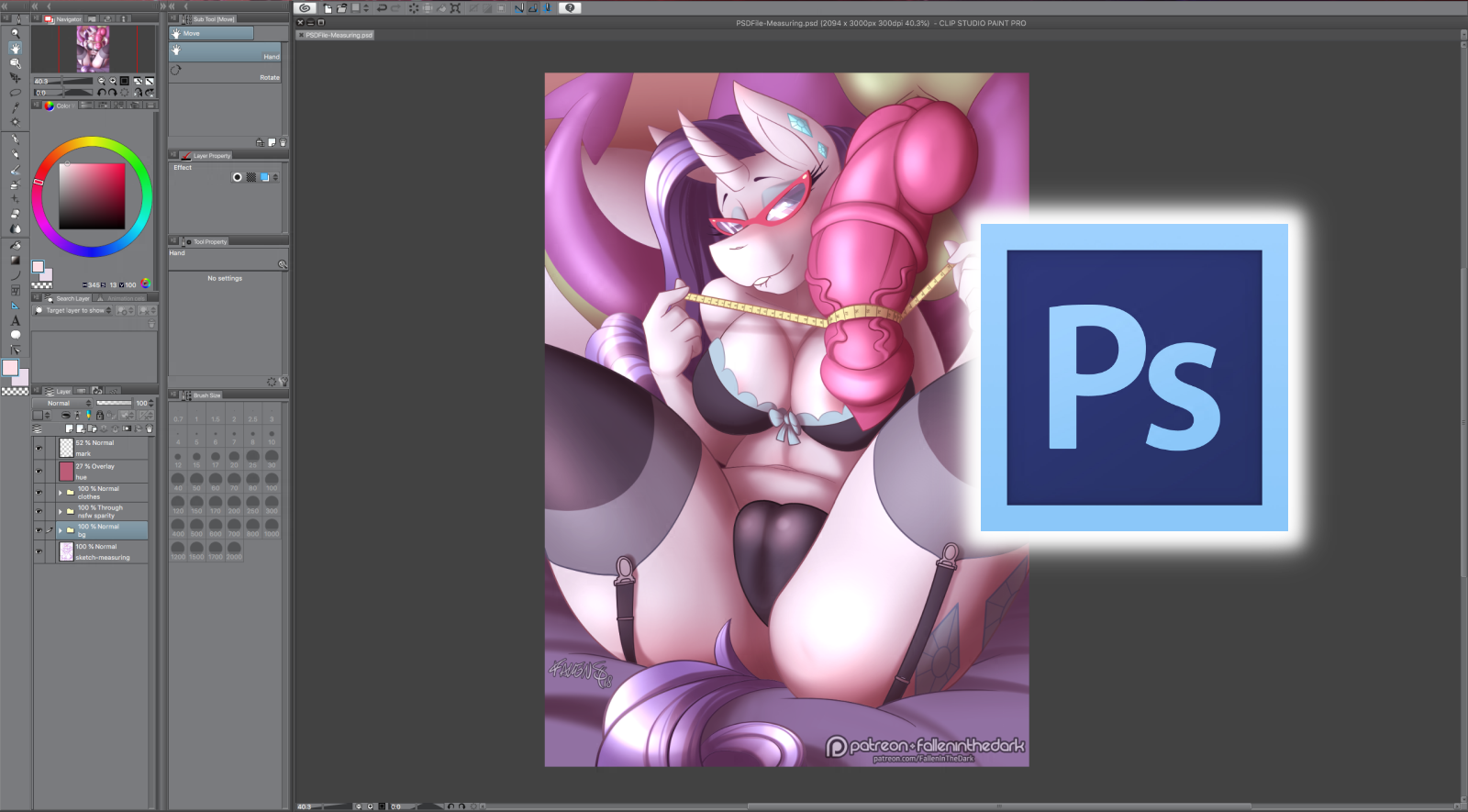Toggle Snap to Grid
This screenshot has width=1468, height=812.
pos(547,8)
